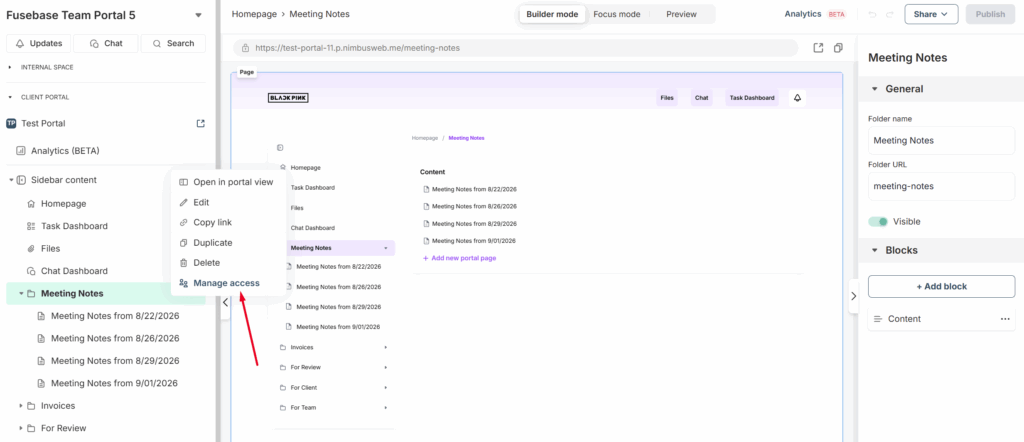This screenshot has height=442, width=1024.
Task: Choose Duplicate in the context menu
Action: (x=212, y=242)
